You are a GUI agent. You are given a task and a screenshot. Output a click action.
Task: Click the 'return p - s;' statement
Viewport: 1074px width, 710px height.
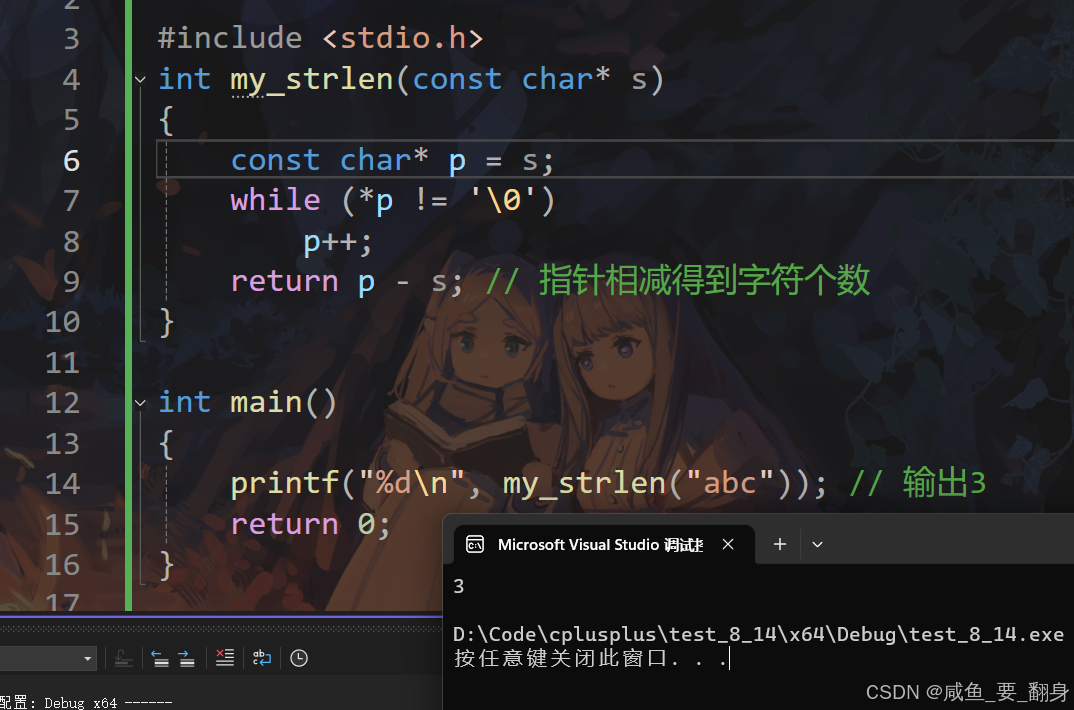click(x=347, y=282)
